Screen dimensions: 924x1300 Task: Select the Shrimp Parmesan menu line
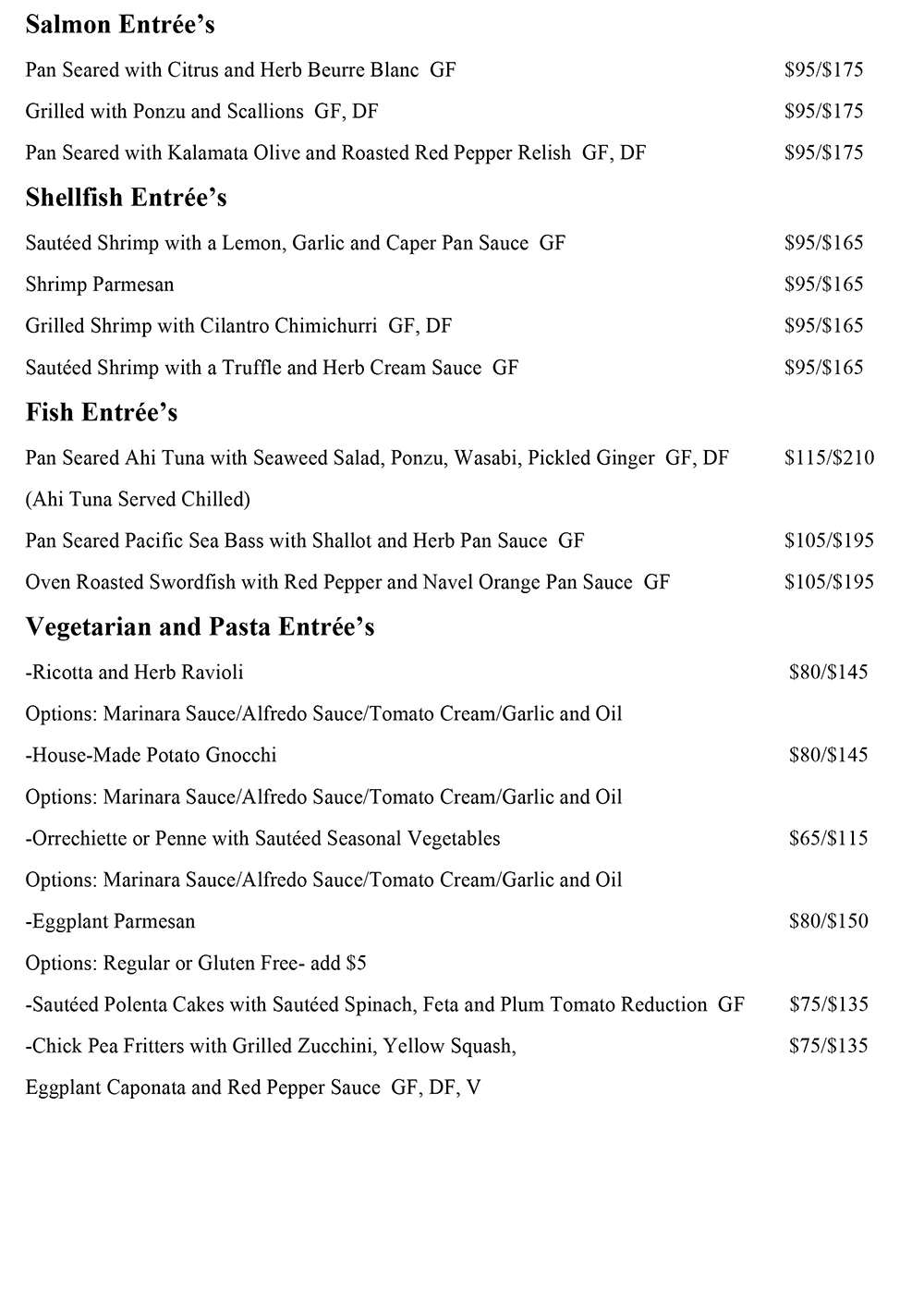point(100,285)
